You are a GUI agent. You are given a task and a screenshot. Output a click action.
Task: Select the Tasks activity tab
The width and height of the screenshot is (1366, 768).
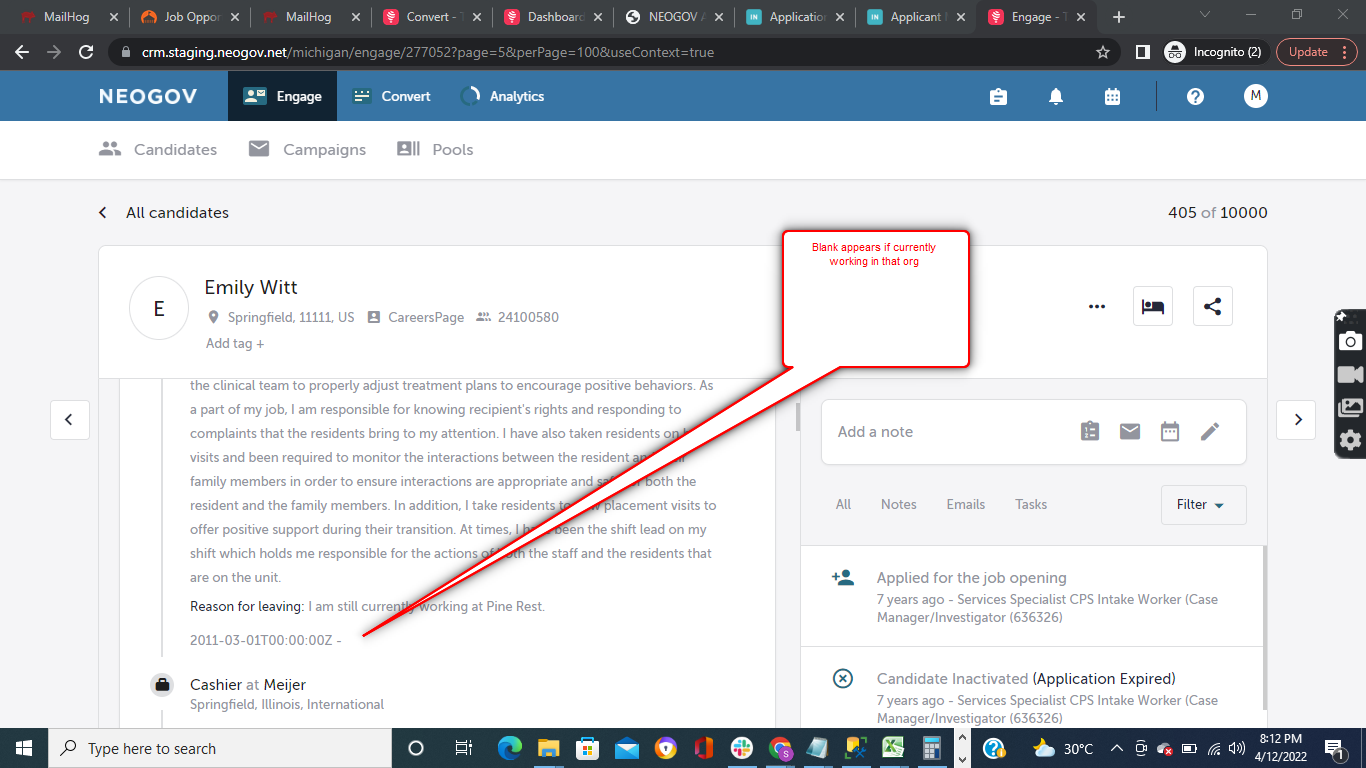[x=1030, y=505]
